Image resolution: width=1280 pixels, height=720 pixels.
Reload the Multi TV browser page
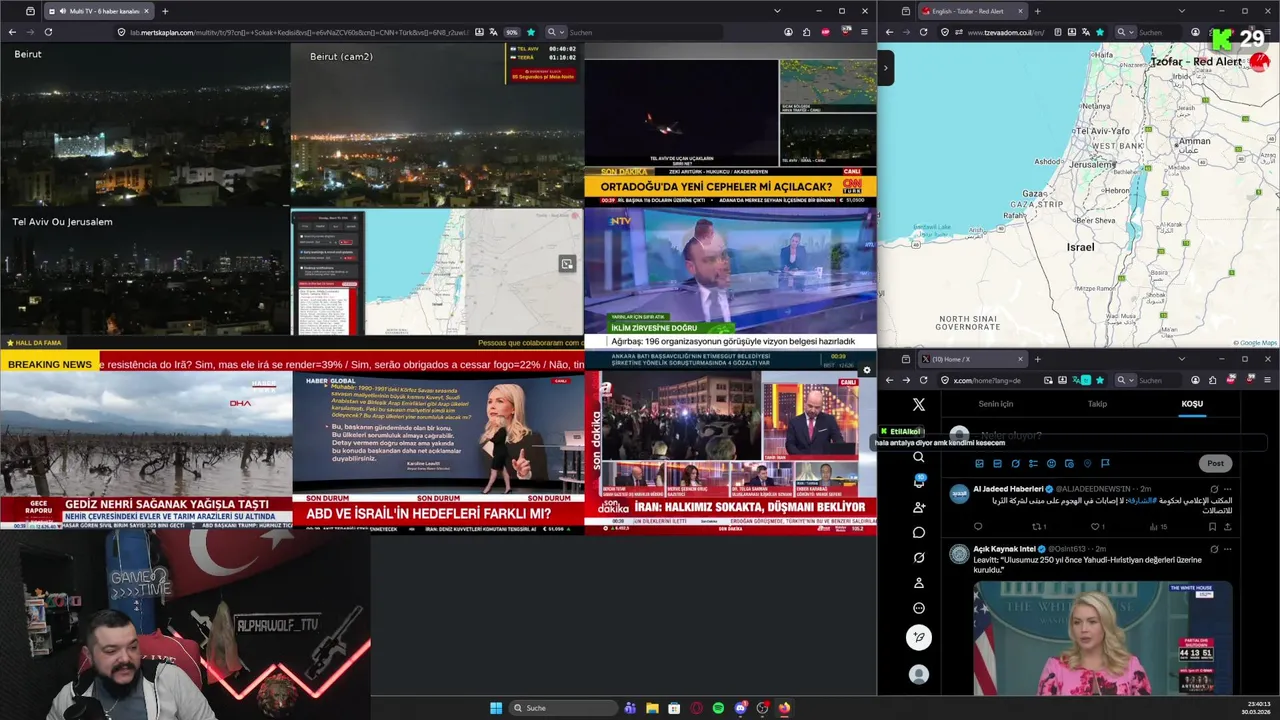48,32
